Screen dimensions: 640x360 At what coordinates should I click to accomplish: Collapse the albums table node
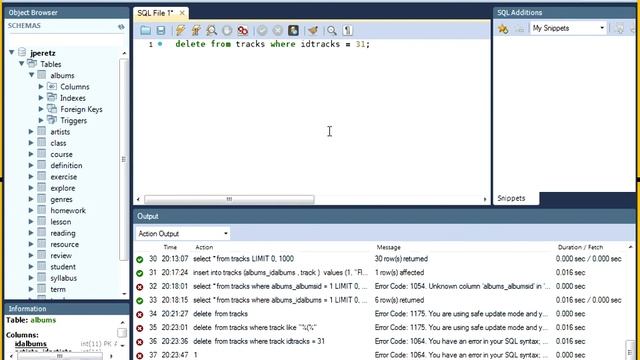tap(31, 75)
